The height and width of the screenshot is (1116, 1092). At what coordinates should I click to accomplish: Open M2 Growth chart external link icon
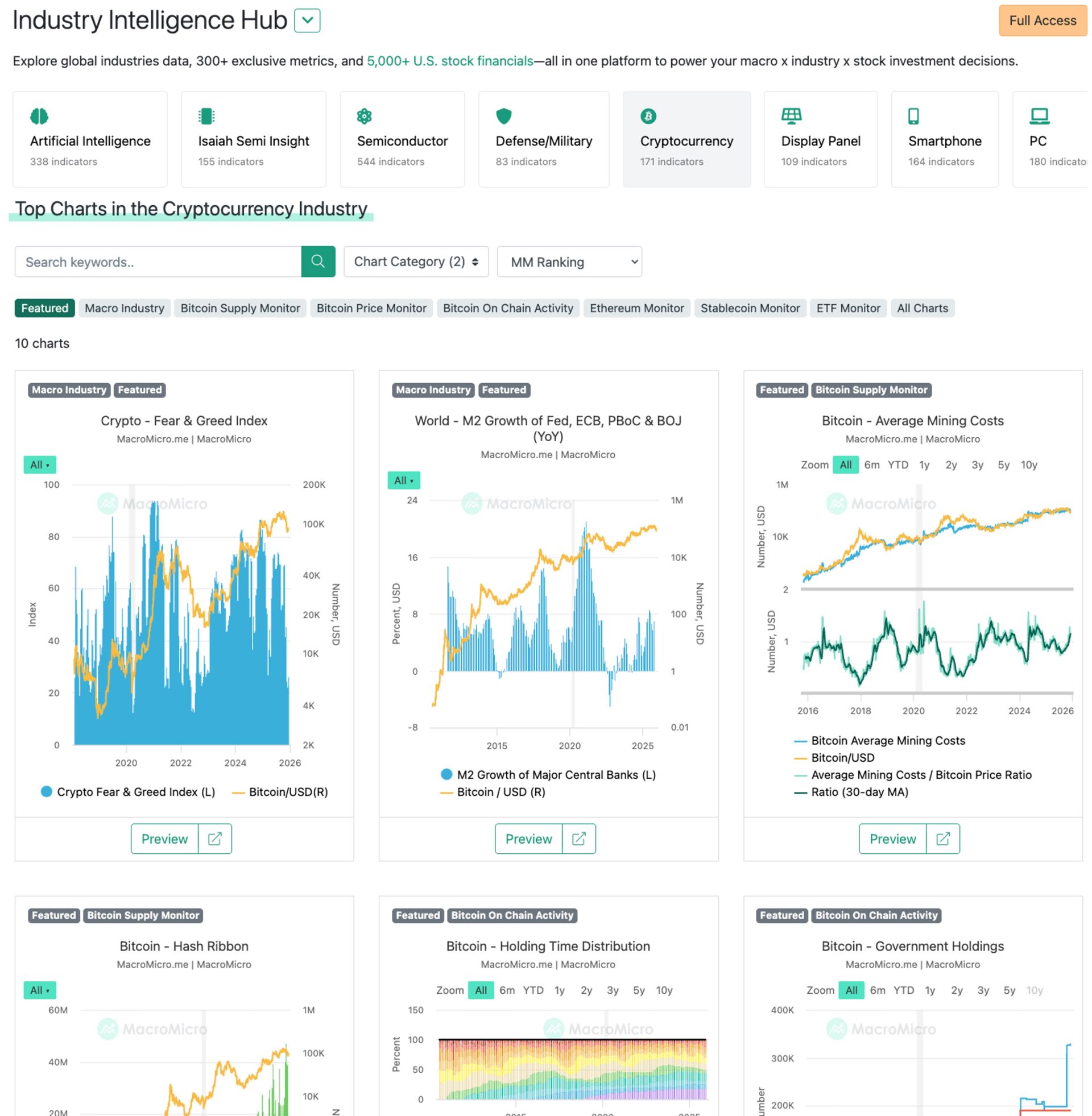click(x=578, y=839)
